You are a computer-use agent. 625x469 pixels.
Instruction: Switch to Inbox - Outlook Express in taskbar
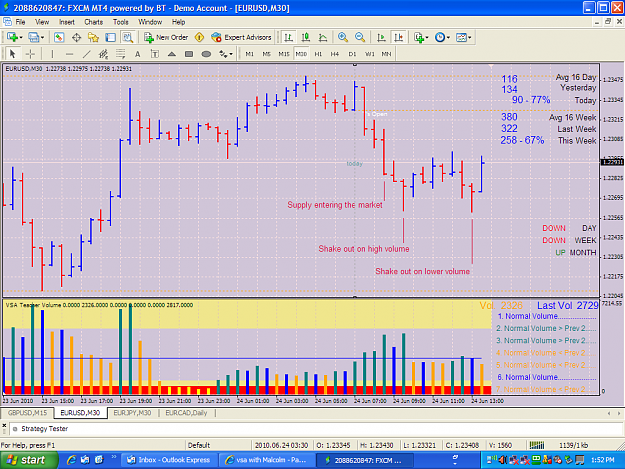[169, 460]
